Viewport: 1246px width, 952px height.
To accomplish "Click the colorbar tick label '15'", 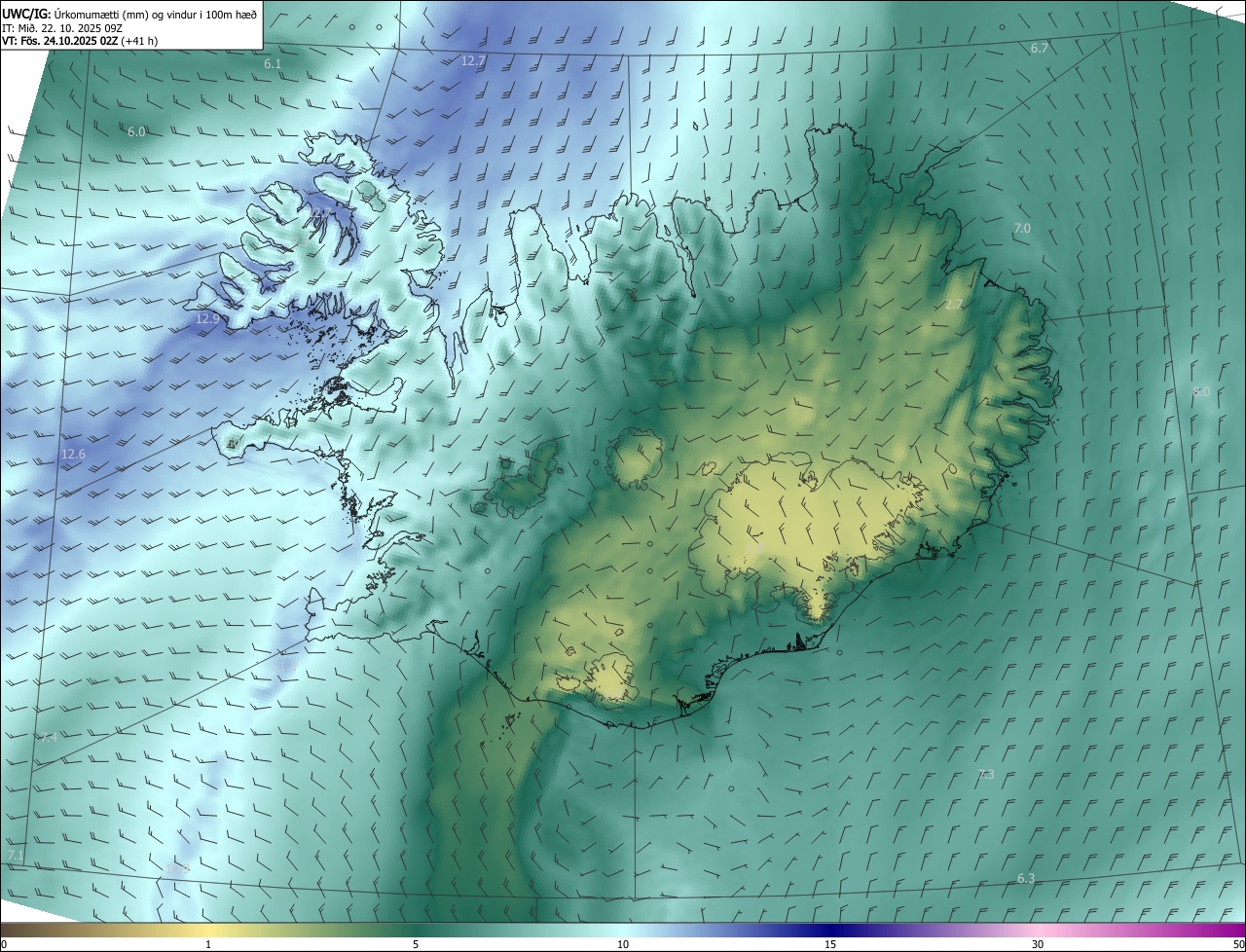I will 830,944.
